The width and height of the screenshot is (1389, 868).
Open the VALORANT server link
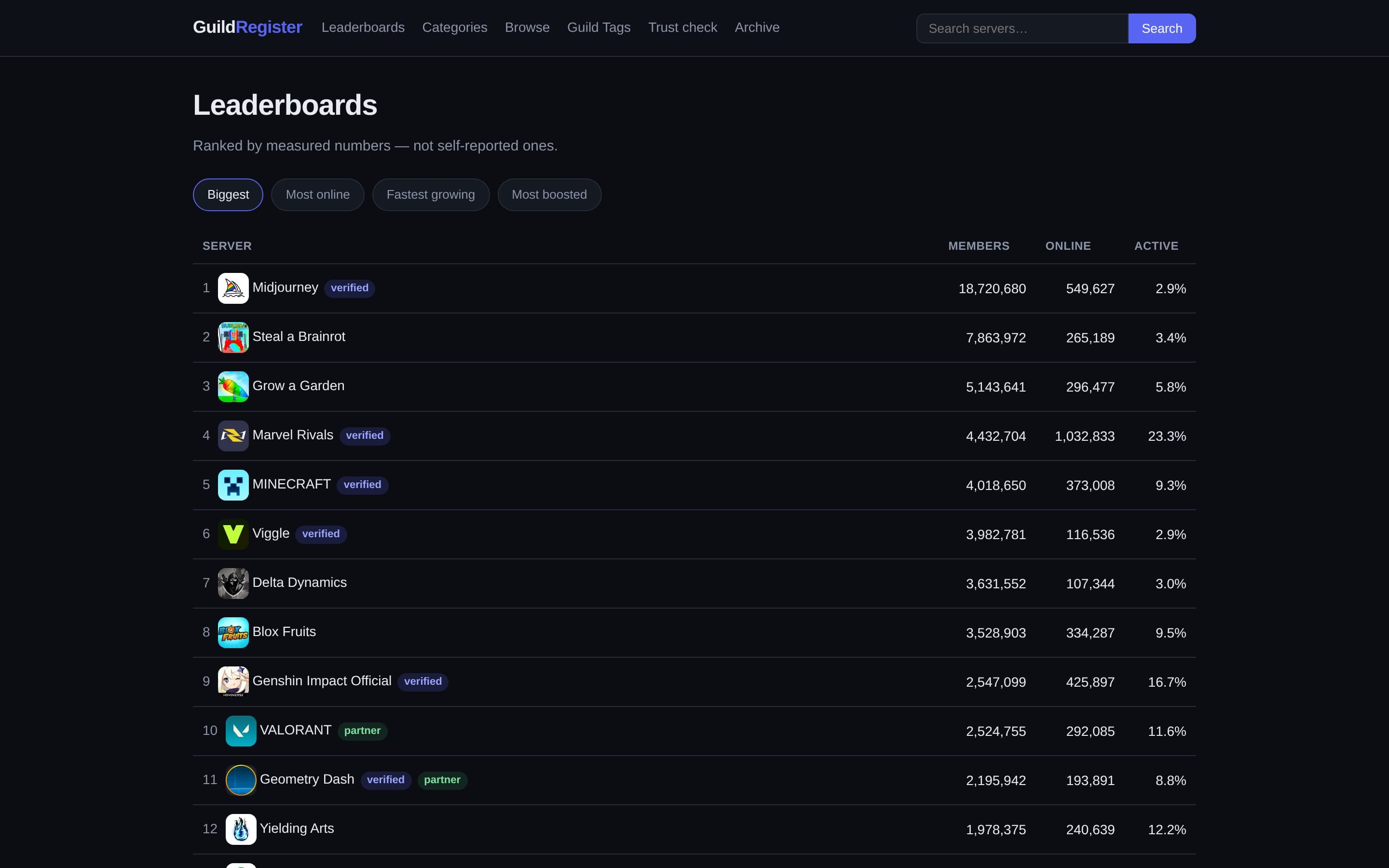tap(296, 730)
